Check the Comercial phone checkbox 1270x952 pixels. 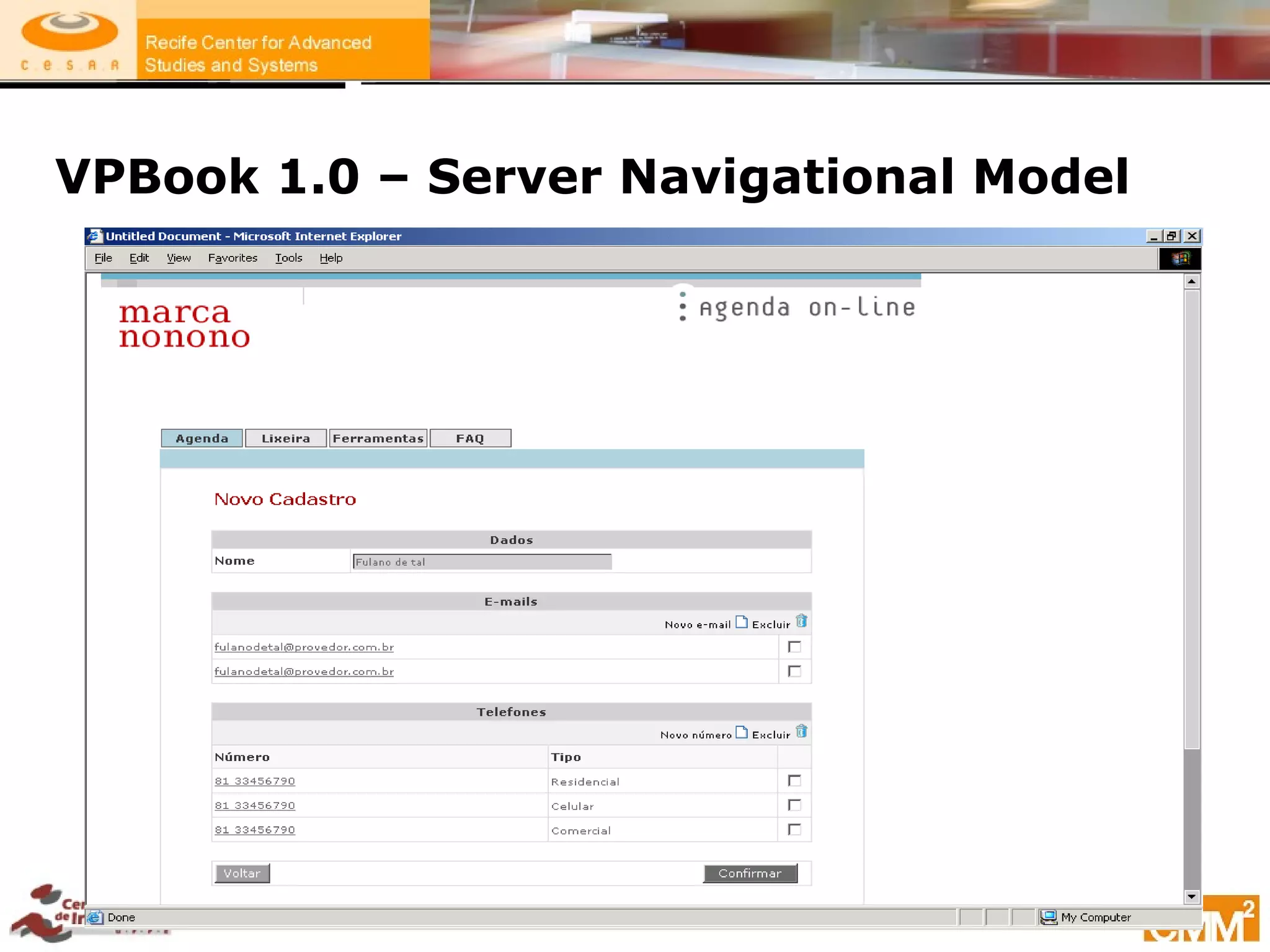tap(794, 829)
